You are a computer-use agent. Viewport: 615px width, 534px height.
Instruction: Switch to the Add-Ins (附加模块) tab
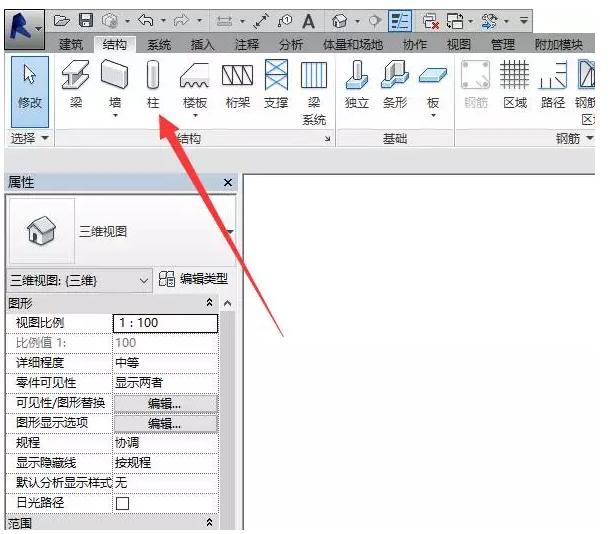(x=559, y=45)
